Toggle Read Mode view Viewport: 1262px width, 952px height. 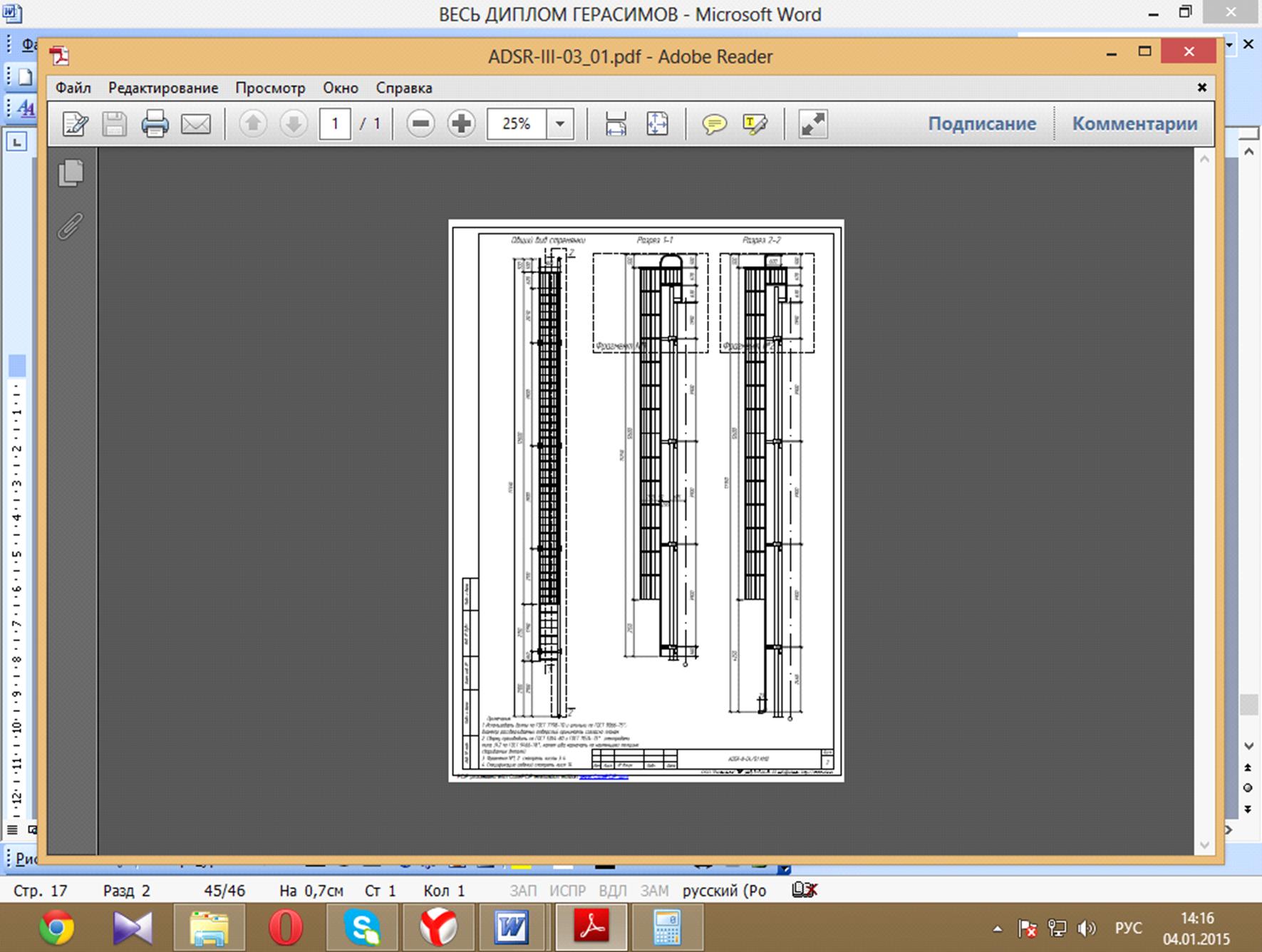point(813,124)
